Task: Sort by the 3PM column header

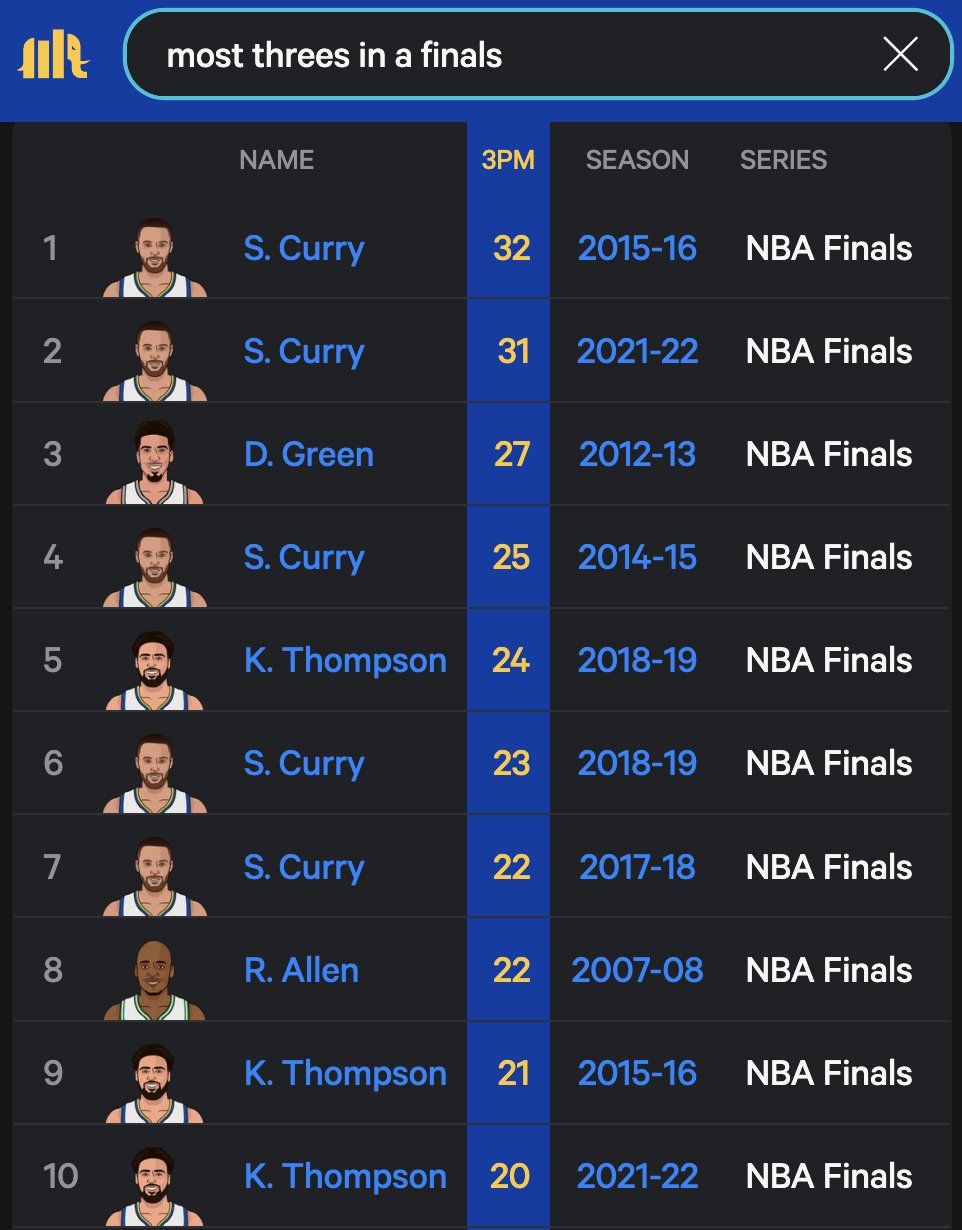Action: point(508,160)
